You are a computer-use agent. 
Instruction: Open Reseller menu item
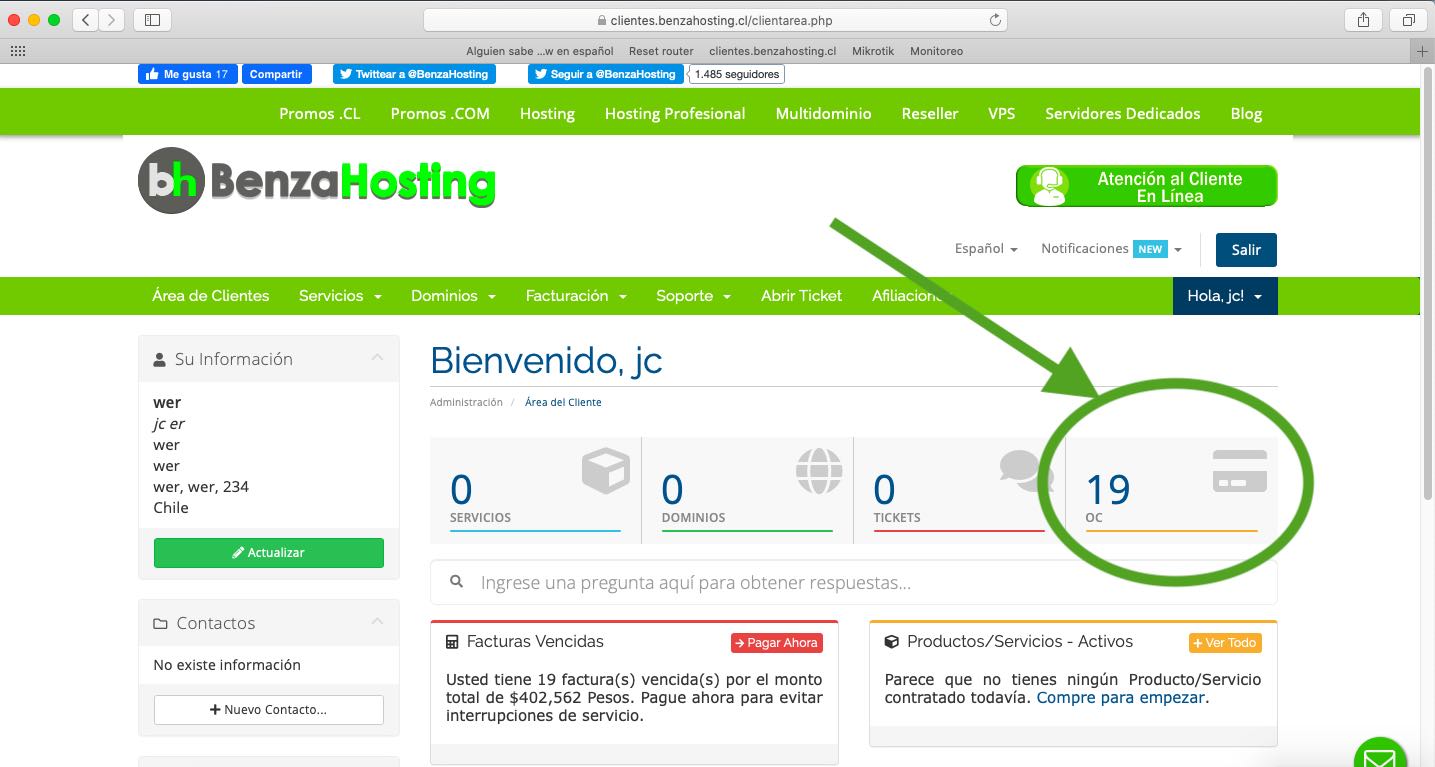[930, 114]
